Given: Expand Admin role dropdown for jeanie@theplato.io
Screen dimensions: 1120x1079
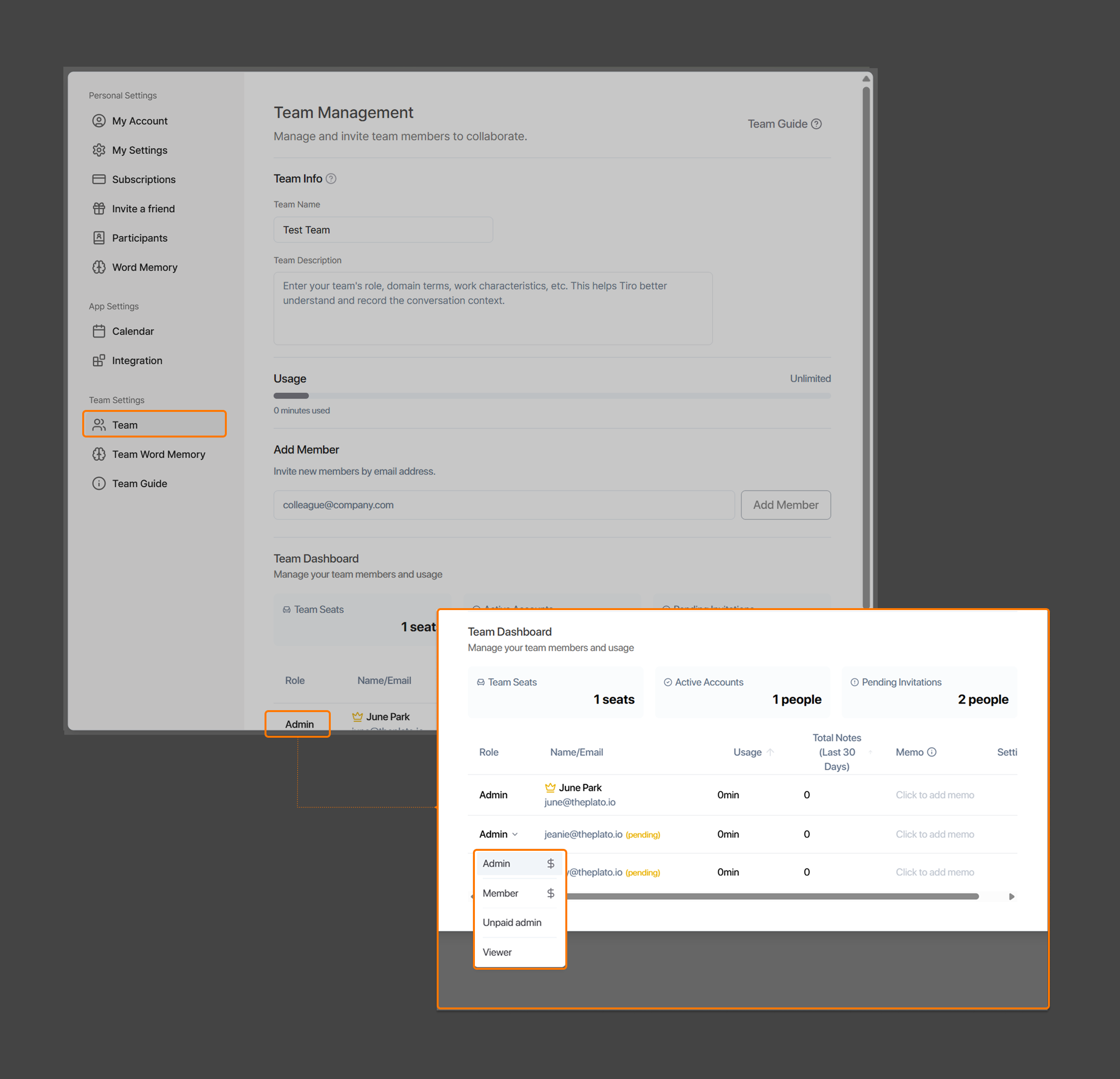Looking at the screenshot, I should pos(498,834).
